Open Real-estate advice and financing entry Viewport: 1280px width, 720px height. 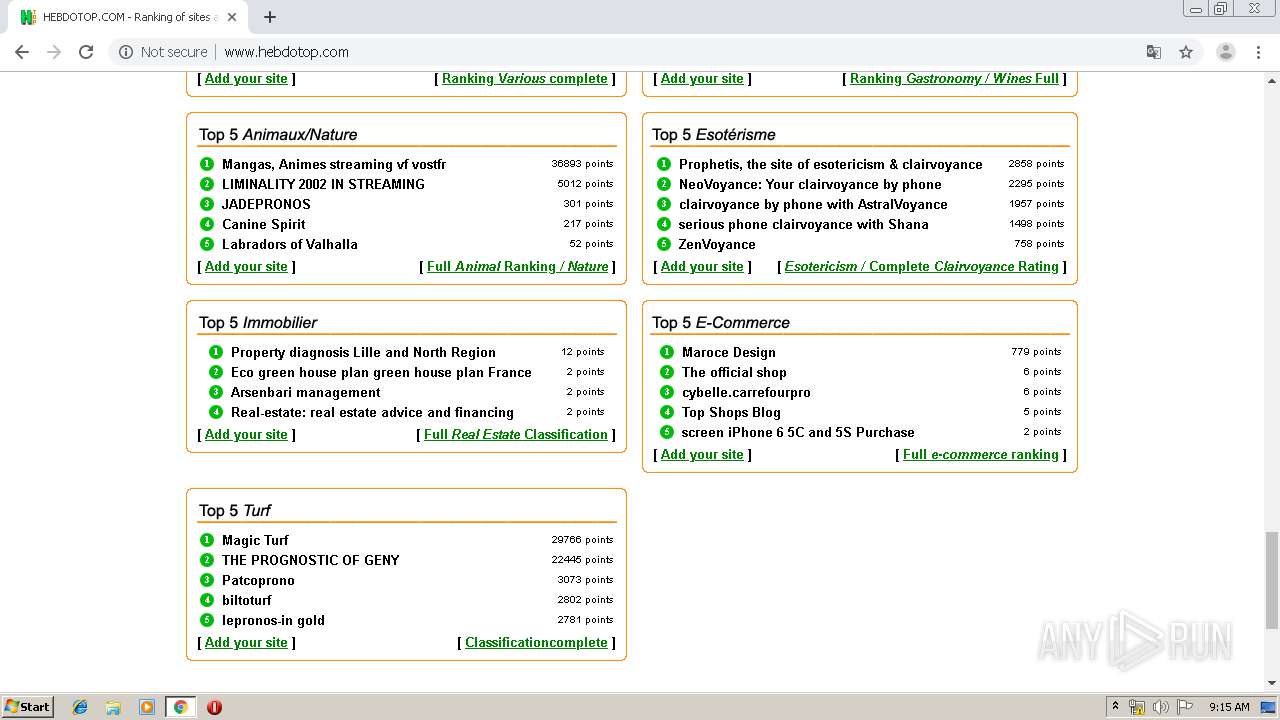click(x=372, y=412)
